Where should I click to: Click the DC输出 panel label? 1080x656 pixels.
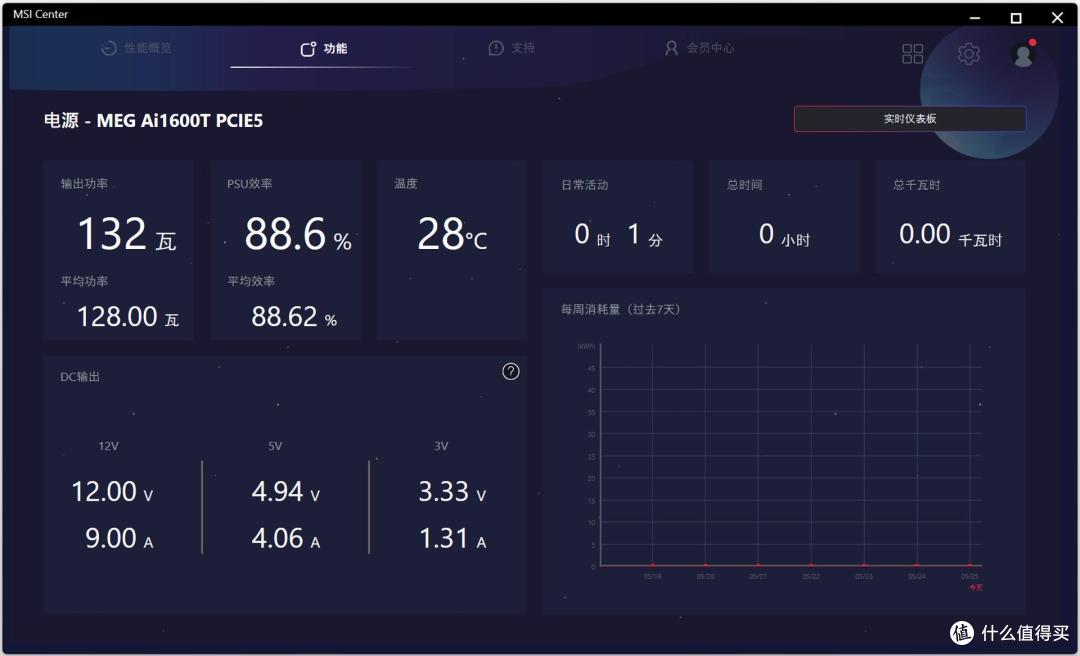coord(80,377)
